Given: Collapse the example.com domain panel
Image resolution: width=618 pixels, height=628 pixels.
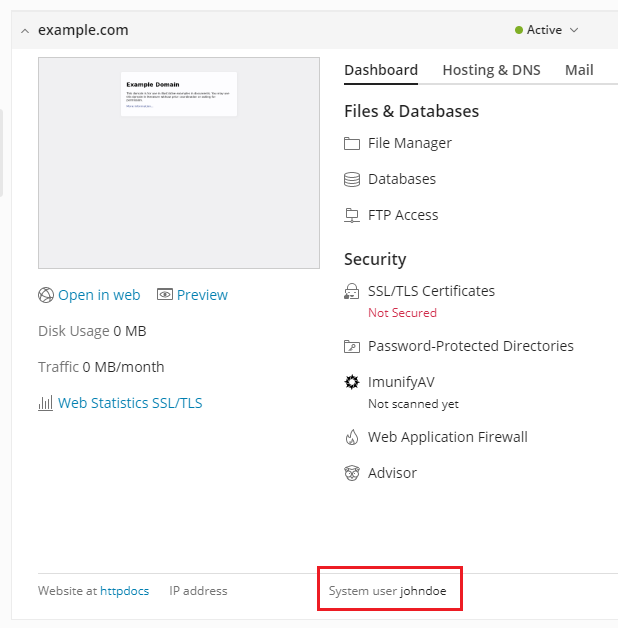Looking at the screenshot, I should coord(25,31).
